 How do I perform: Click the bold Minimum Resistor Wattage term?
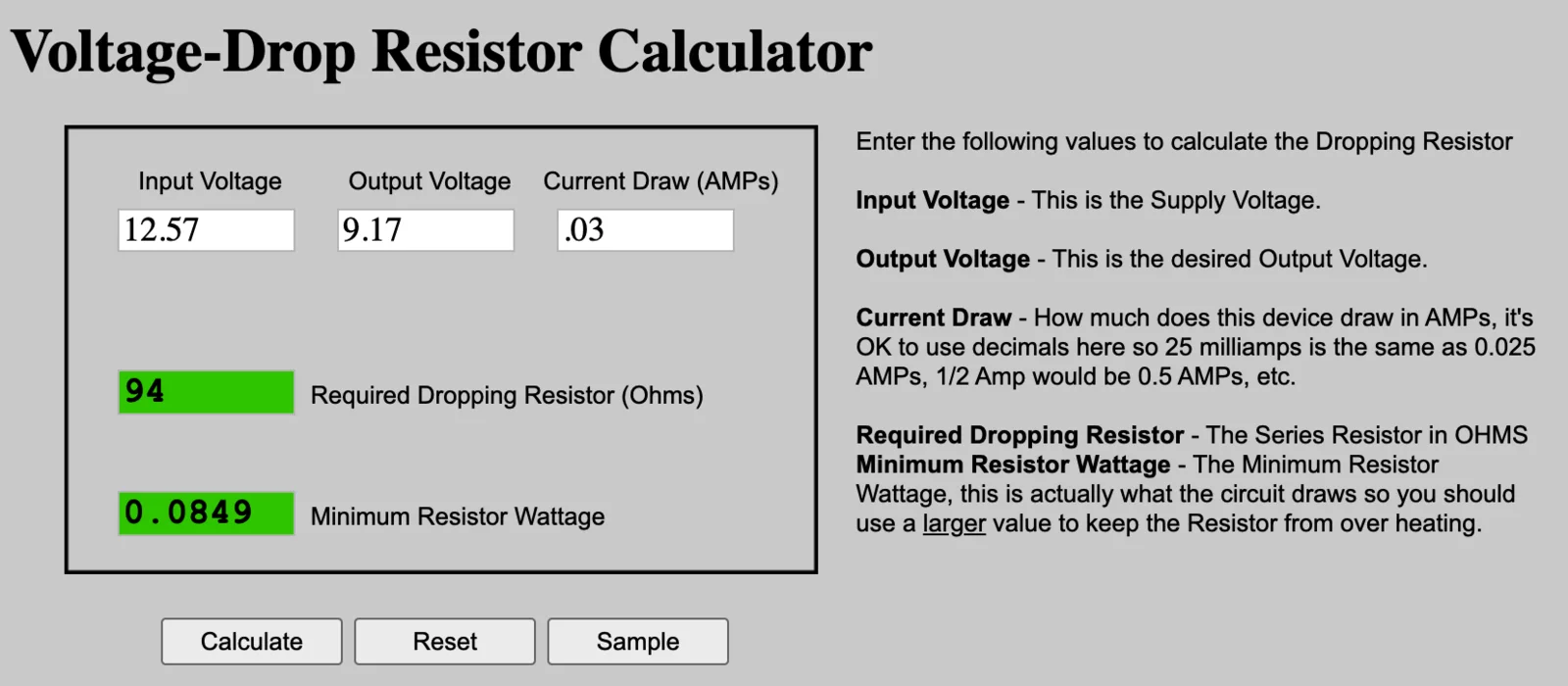[x=1013, y=465]
